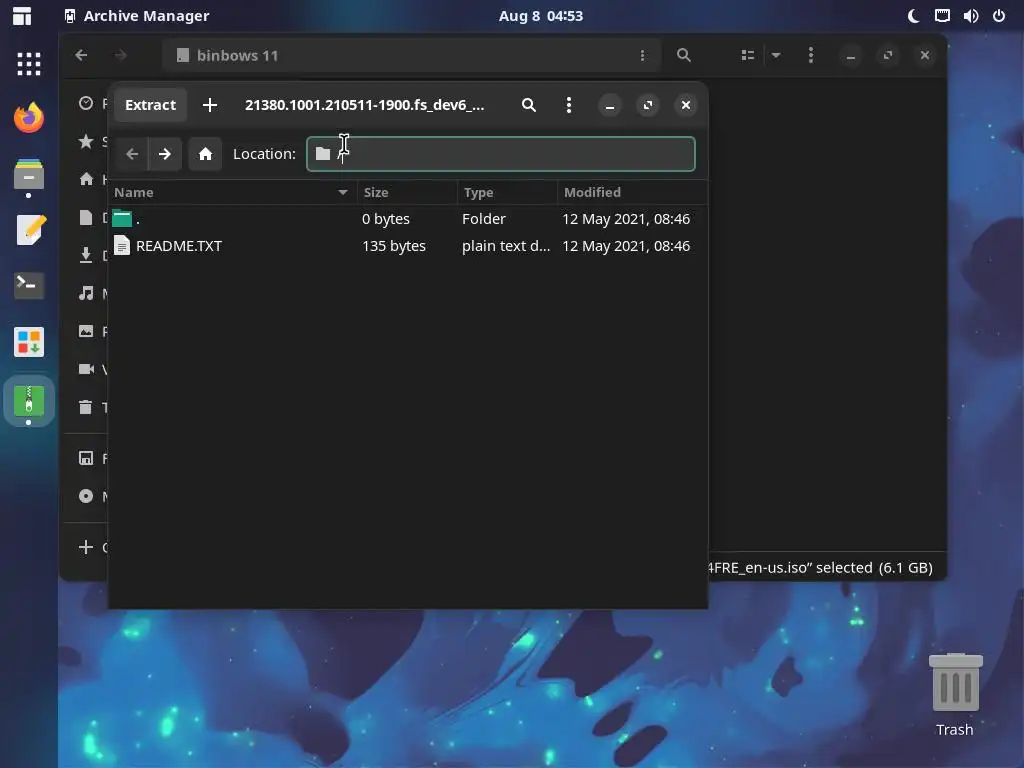Click Archive Manager icon in dock
1024x768 pixels.
(29, 400)
